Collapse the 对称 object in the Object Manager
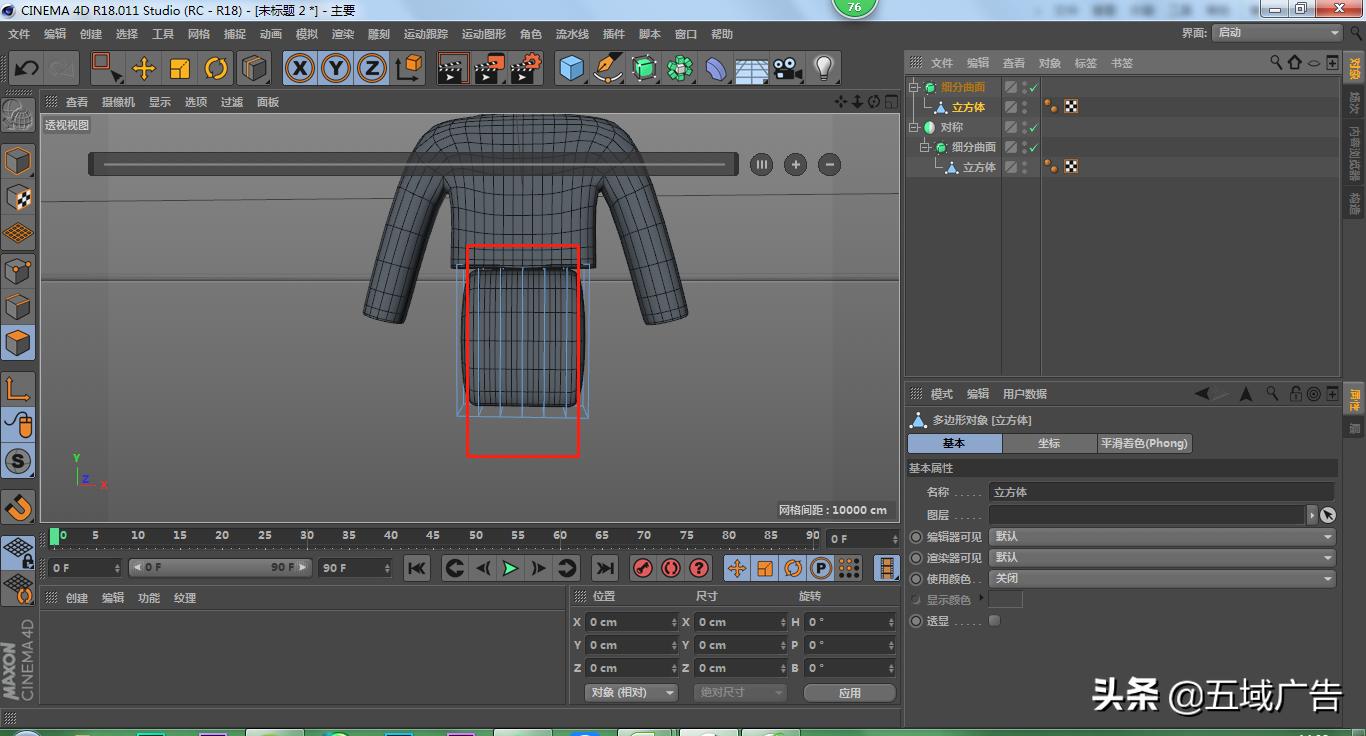 point(913,127)
